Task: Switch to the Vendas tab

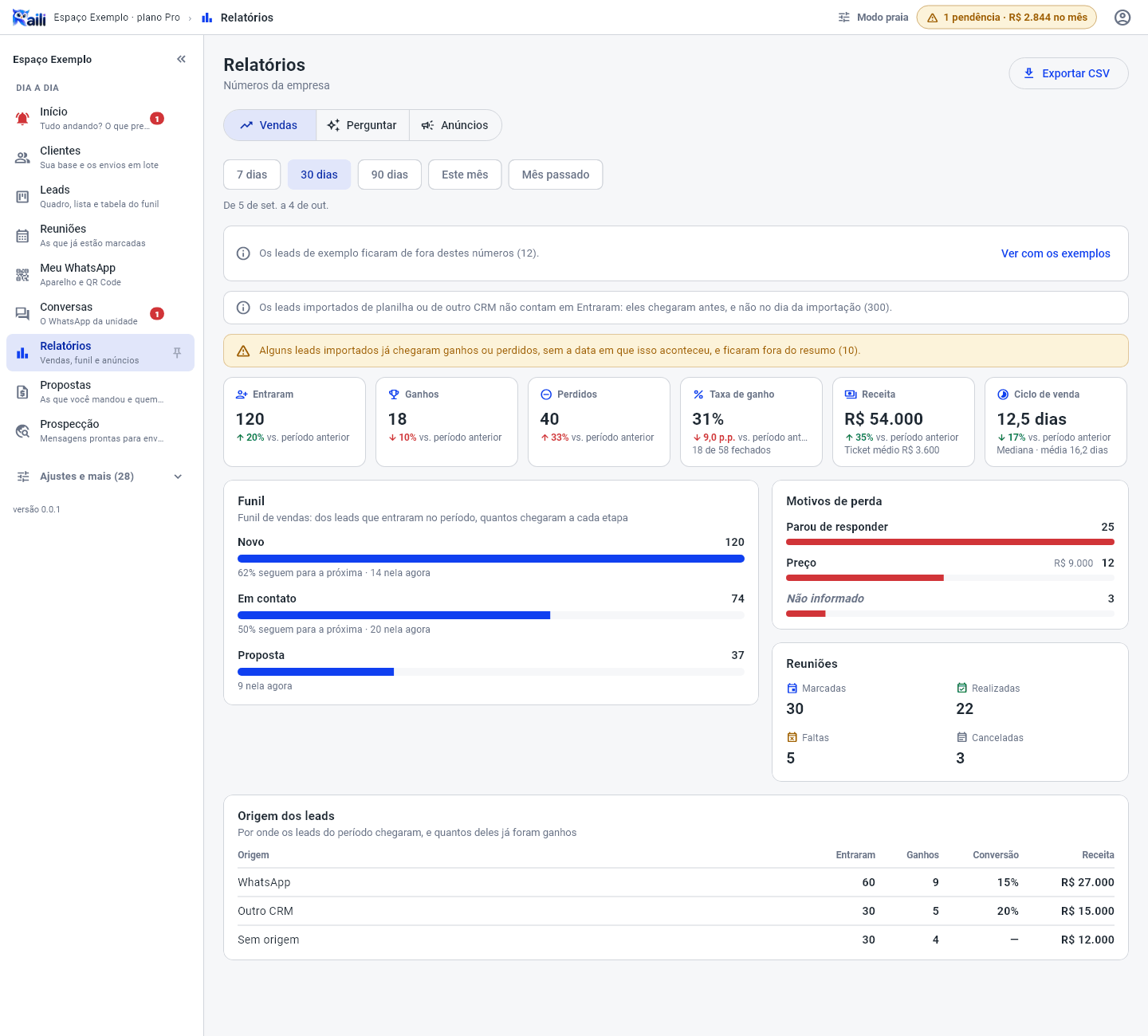Action: pos(269,125)
